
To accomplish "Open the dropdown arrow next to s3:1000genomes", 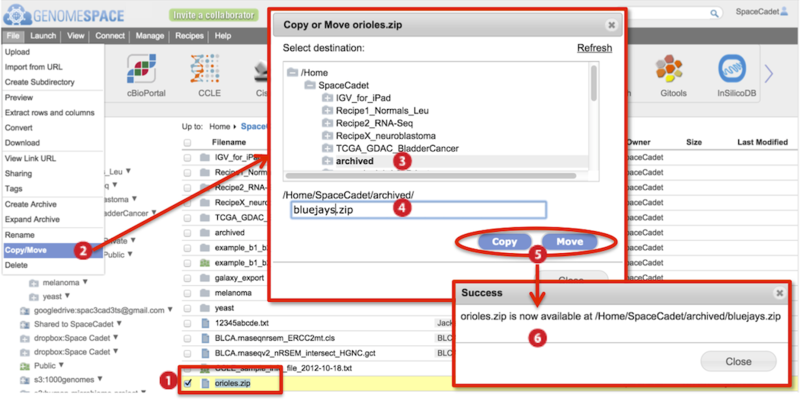I will coord(99,379).
